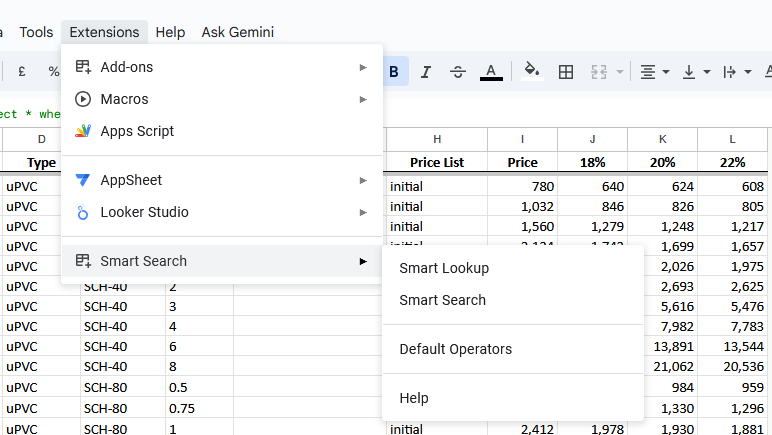Screen dimensions: 772x435
Task: Open Ask Gemini
Action: (238, 32)
